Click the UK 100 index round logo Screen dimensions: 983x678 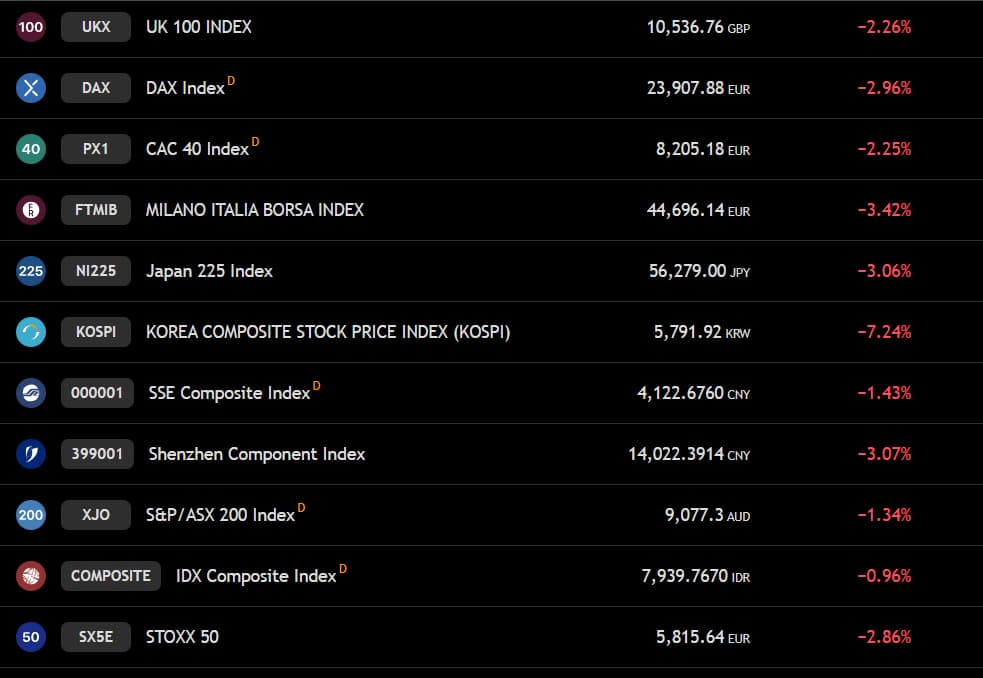31,27
